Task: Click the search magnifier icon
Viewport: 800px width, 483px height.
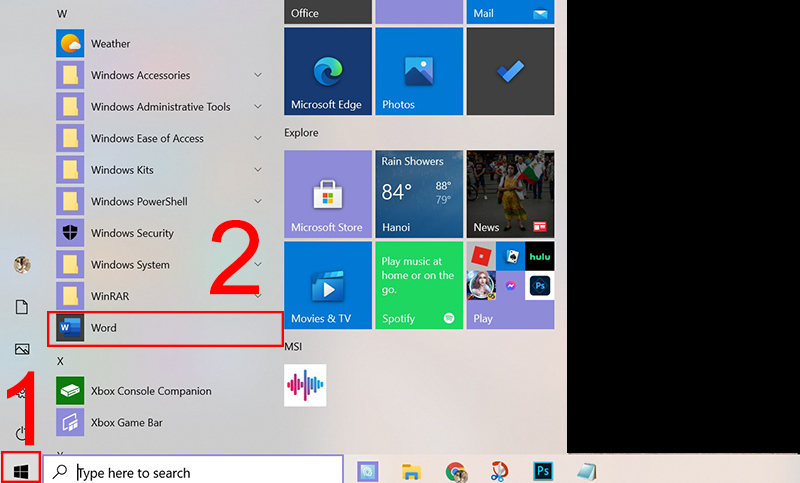Action: (x=60, y=471)
